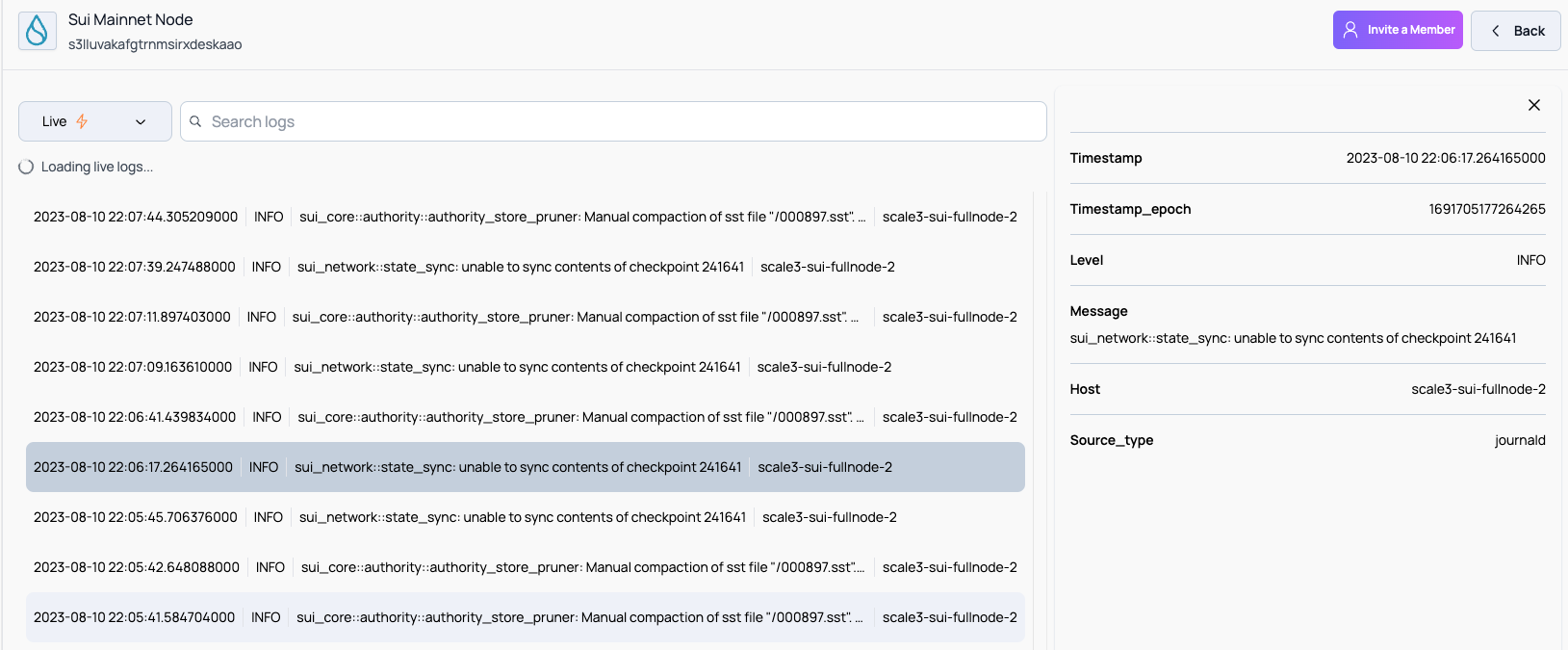Click the Message field label
This screenshot has height=650, width=1568.
pos(1098,311)
